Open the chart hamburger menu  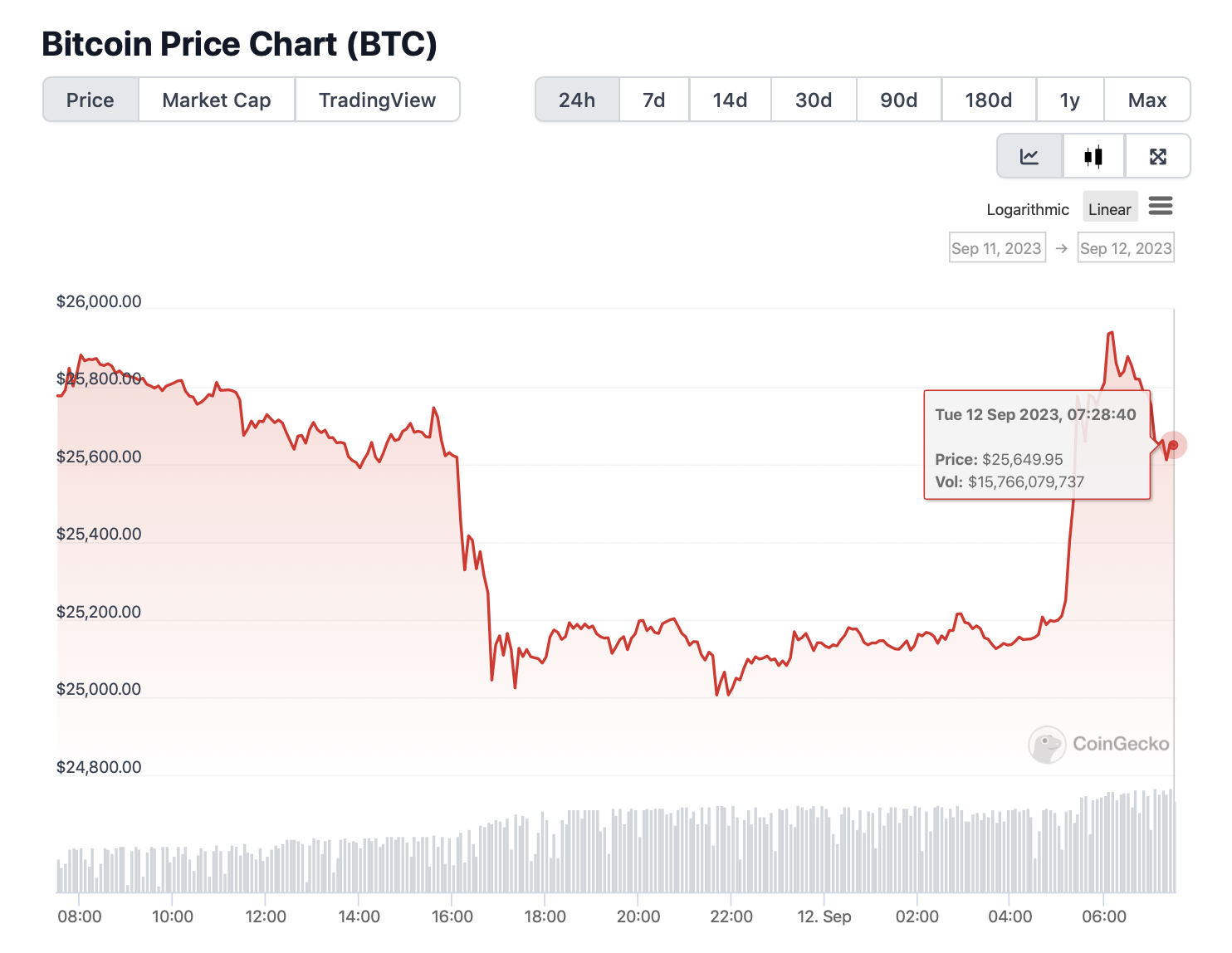1161,206
